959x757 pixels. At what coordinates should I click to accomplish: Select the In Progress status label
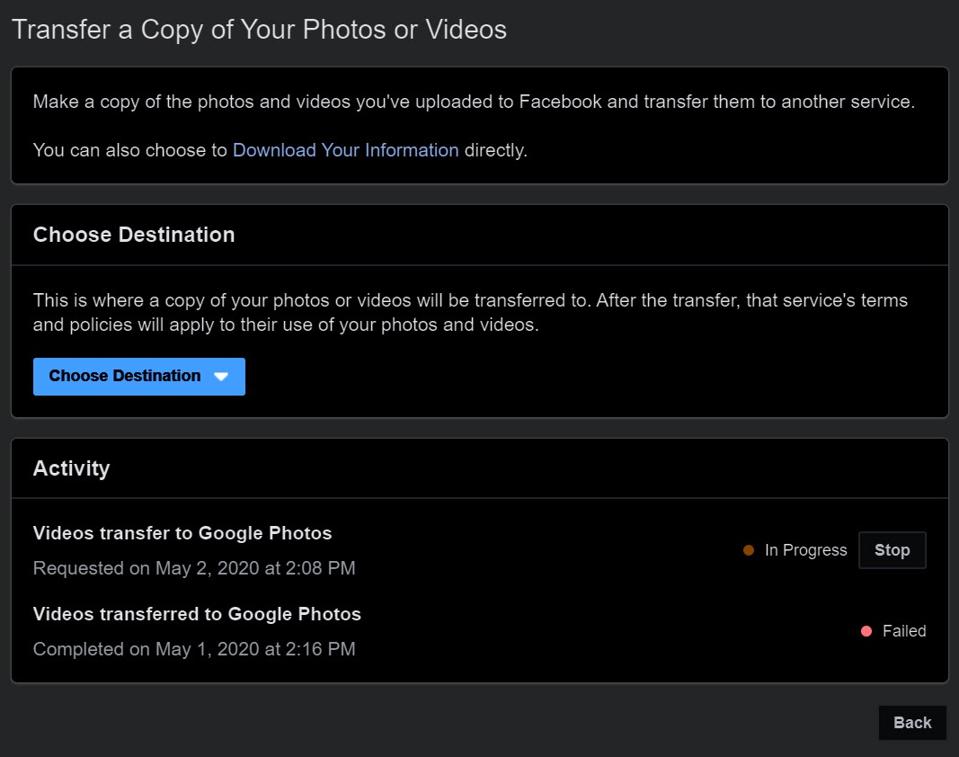pyautogui.click(x=805, y=550)
